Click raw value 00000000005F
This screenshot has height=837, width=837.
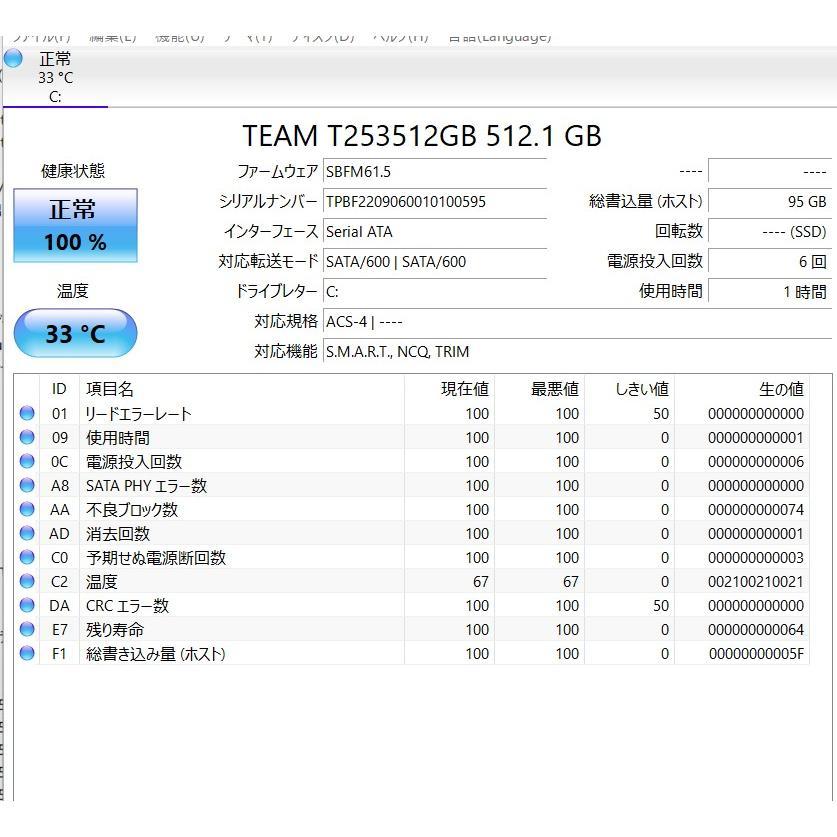coord(756,654)
